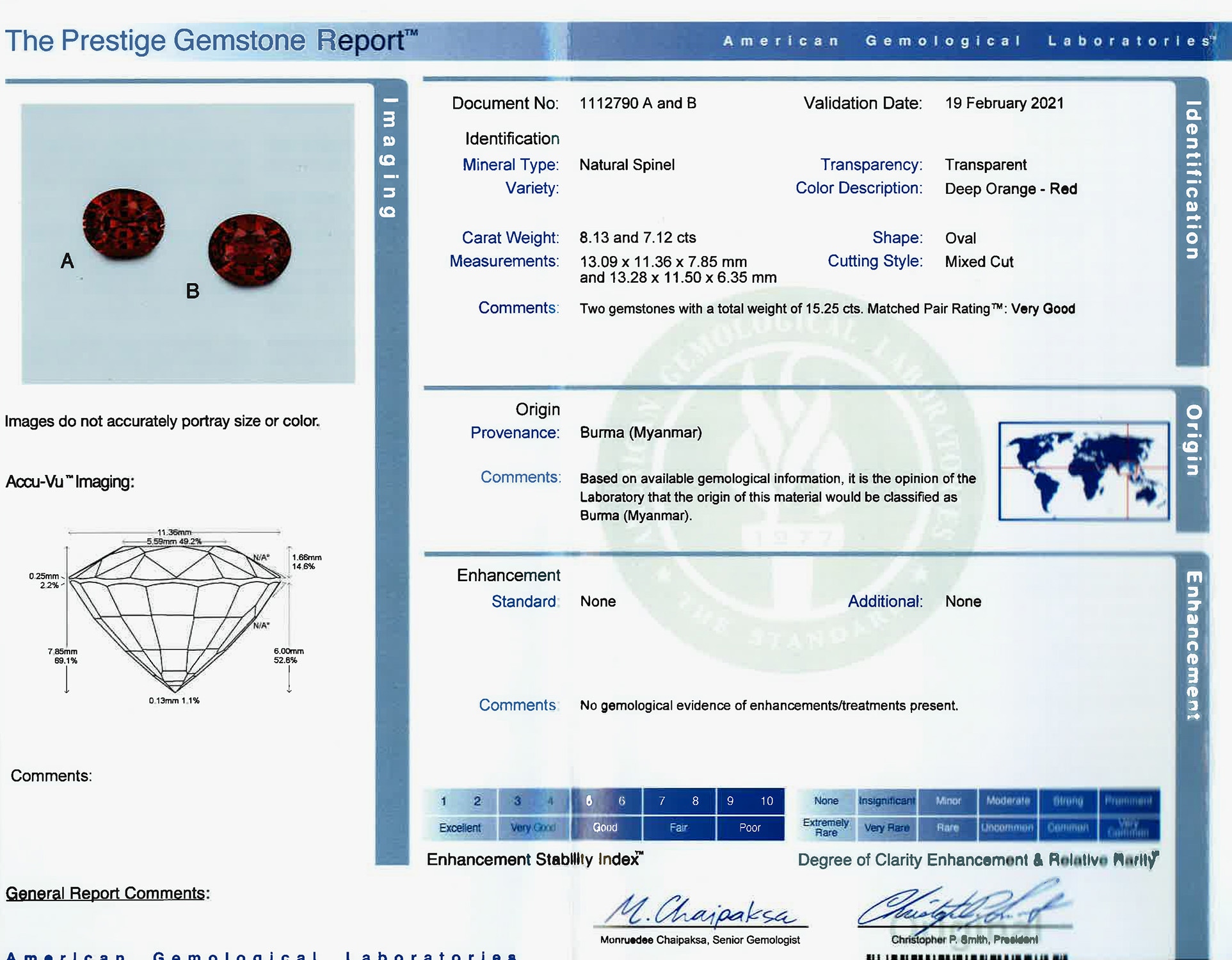The image size is (1232, 960).
Task: Click the Extremely Rare rarity cell
Action: (826, 828)
